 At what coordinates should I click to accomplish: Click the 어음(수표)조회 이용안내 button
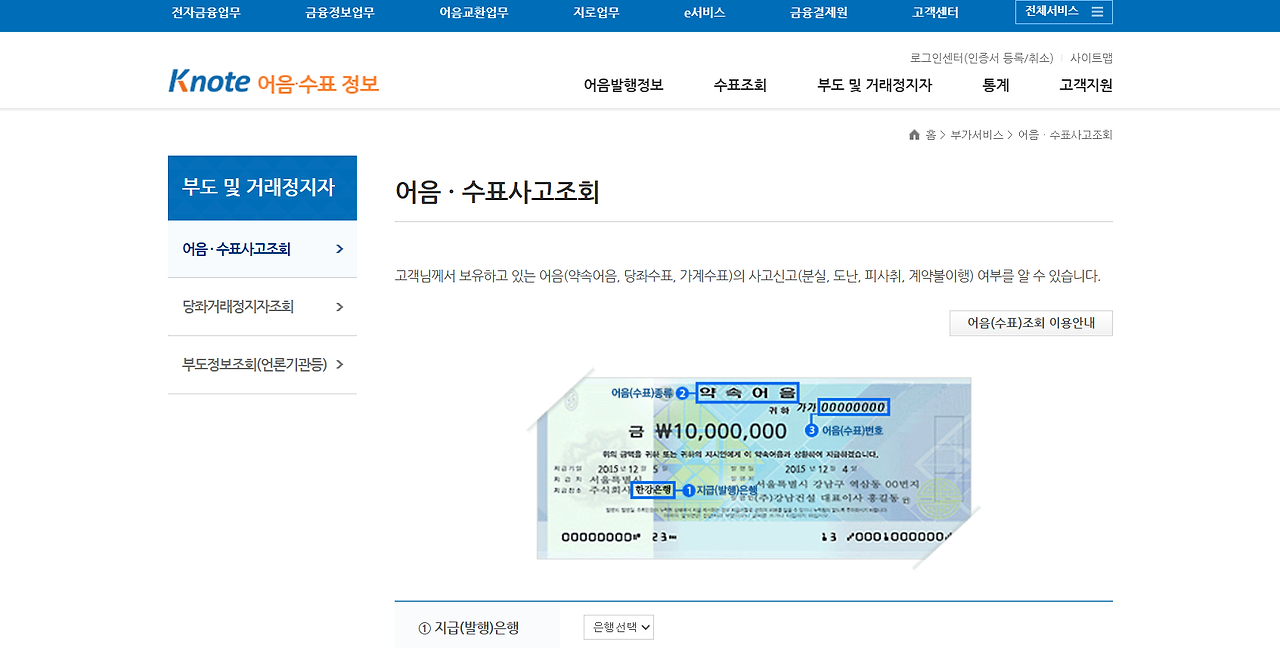(1031, 323)
